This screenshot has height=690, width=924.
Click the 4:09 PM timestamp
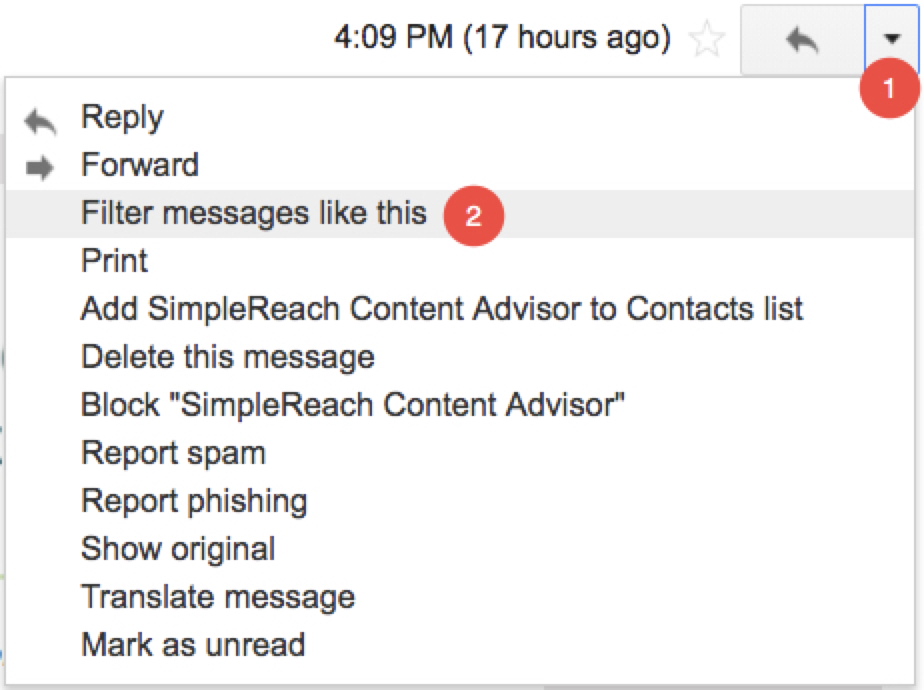[x=502, y=39]
